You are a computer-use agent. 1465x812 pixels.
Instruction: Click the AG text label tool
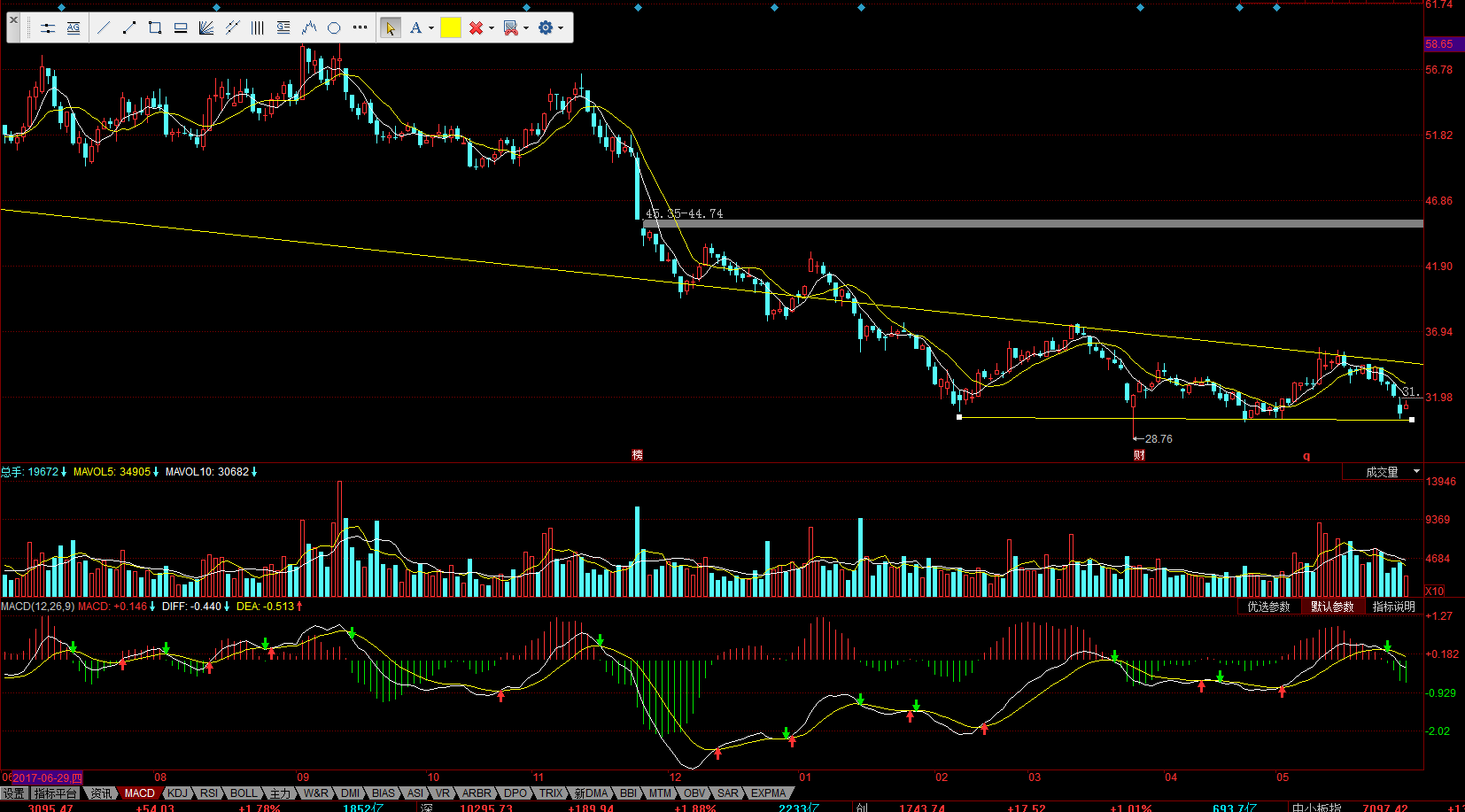[74, 28]
